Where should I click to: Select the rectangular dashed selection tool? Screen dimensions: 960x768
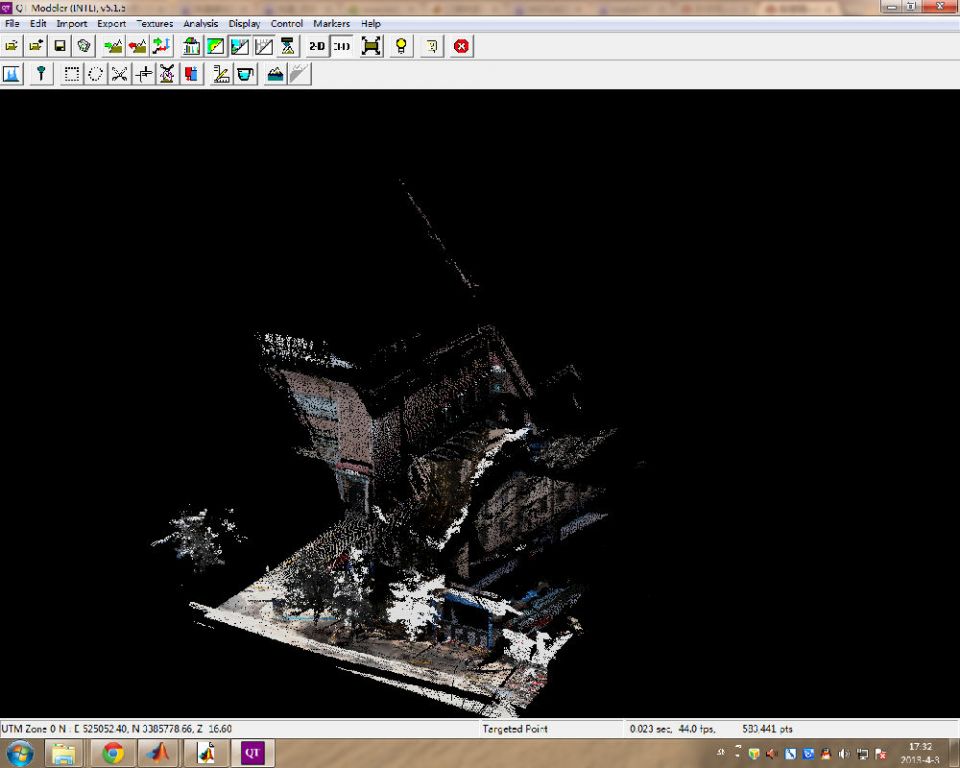[71, 74]
